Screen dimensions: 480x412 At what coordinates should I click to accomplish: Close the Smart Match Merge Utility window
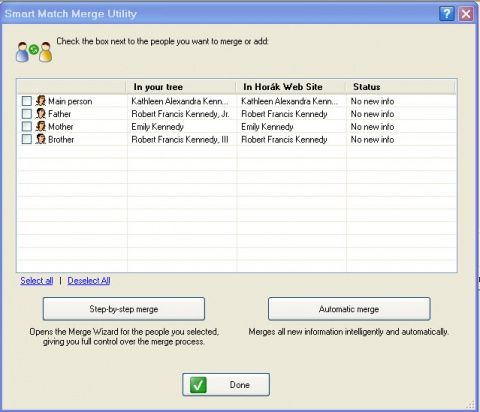(x=466, y=14)
